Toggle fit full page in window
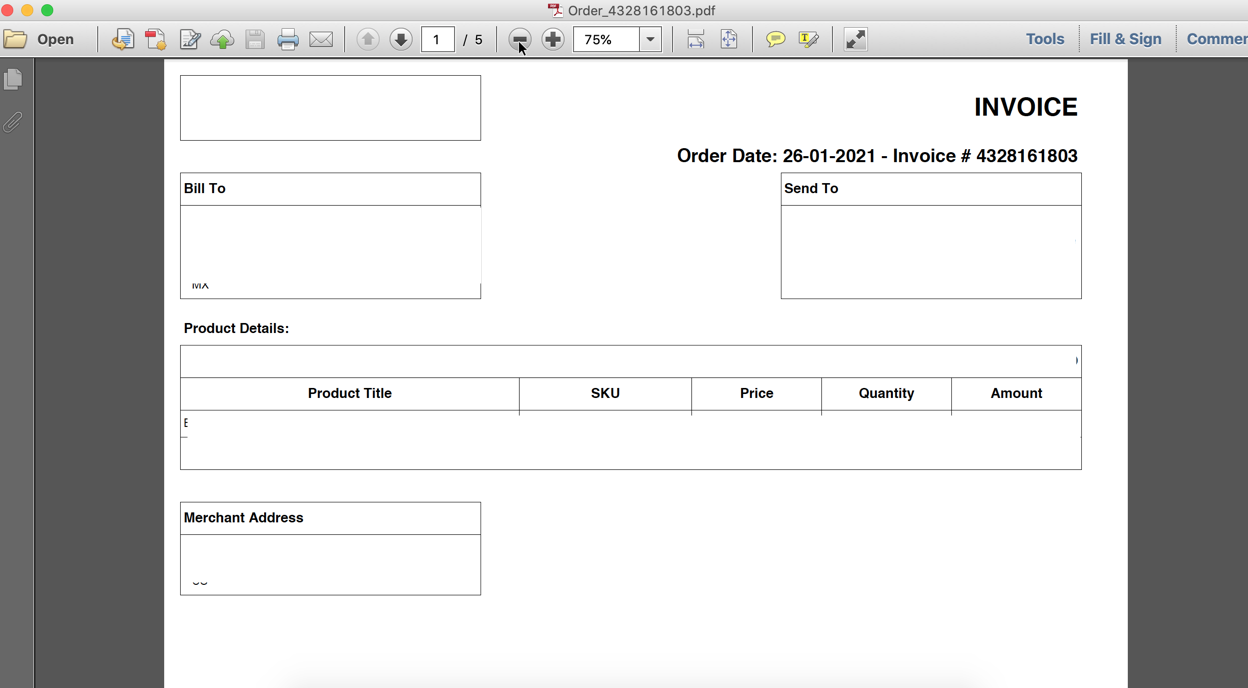 [729, 39]
